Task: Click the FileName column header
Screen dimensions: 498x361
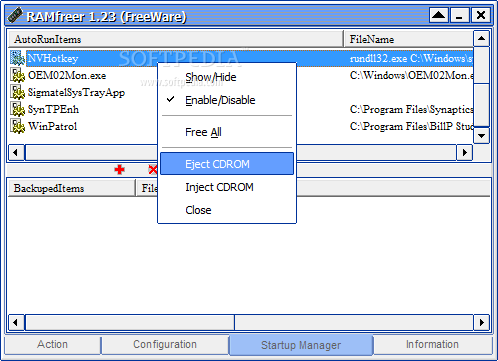Action: click(409, 39)
